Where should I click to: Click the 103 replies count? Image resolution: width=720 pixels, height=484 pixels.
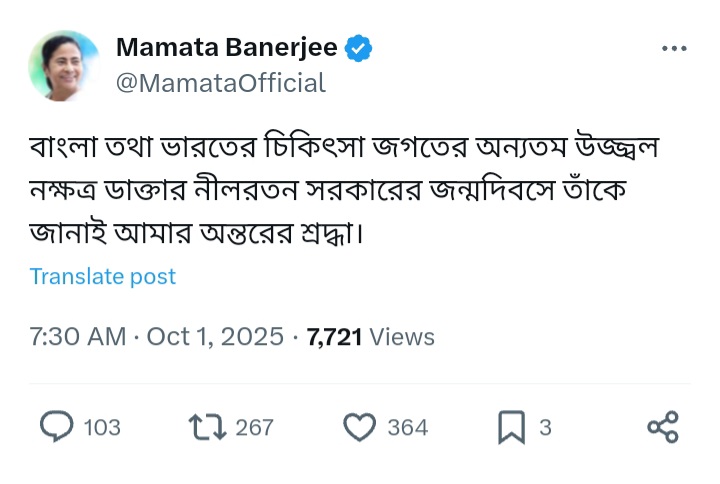[102, 428]
